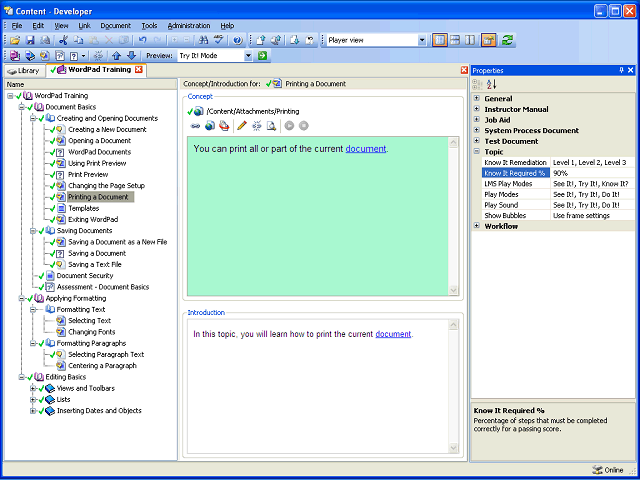Screen dimensions: 640x480
Task: Click the Show Bubbles value field
Action: click(x=593, y=216)
